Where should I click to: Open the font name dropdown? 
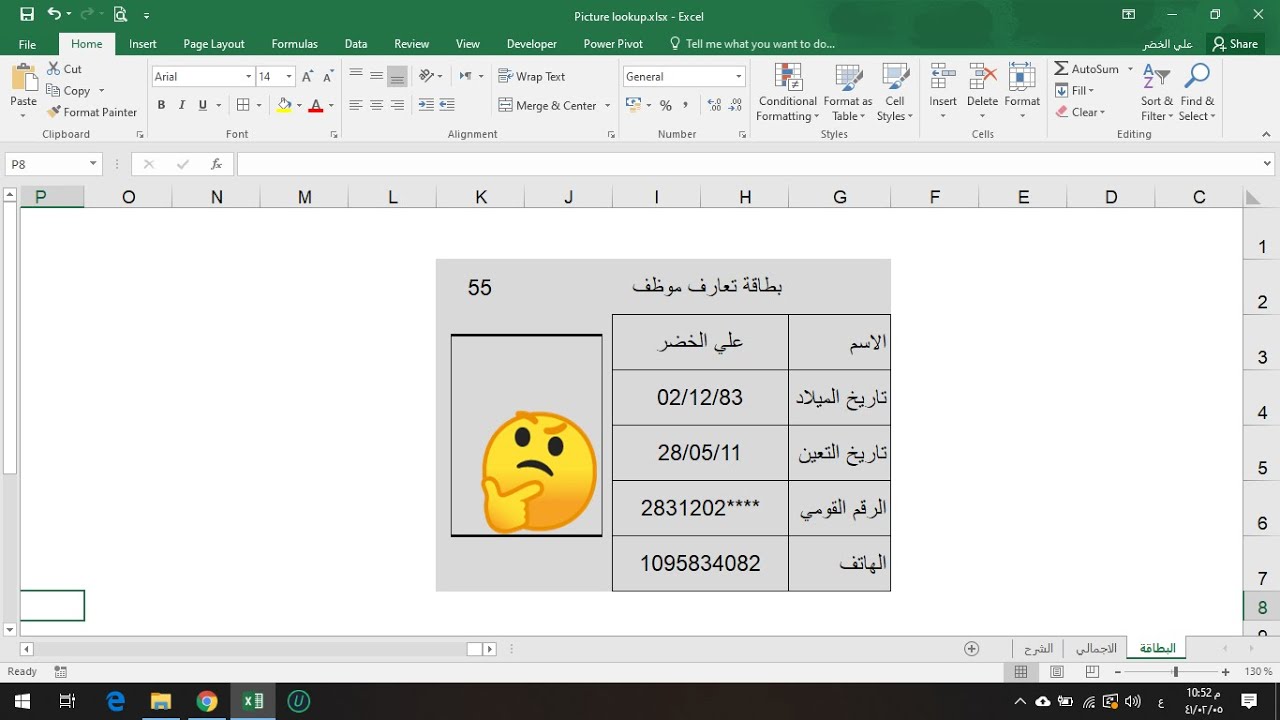tap(248, 77)
